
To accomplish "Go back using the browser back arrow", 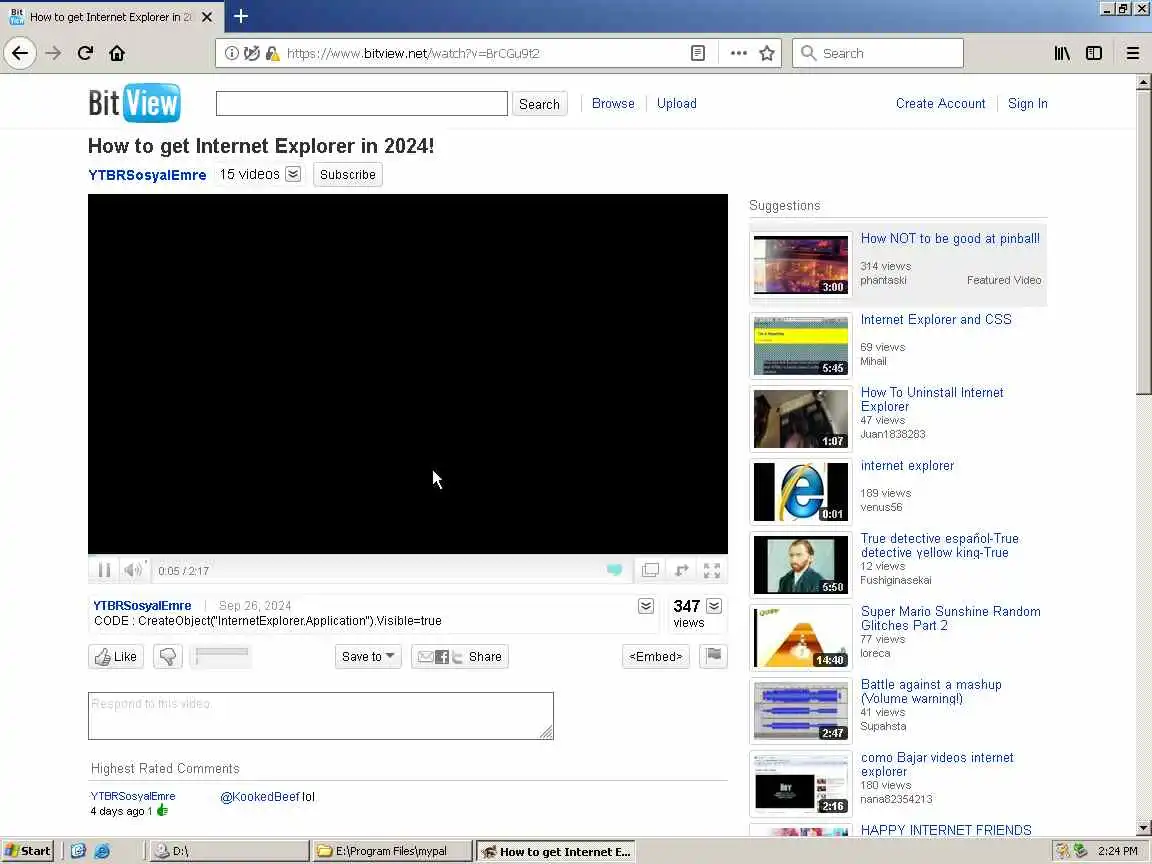I will [x=20, y=53].
